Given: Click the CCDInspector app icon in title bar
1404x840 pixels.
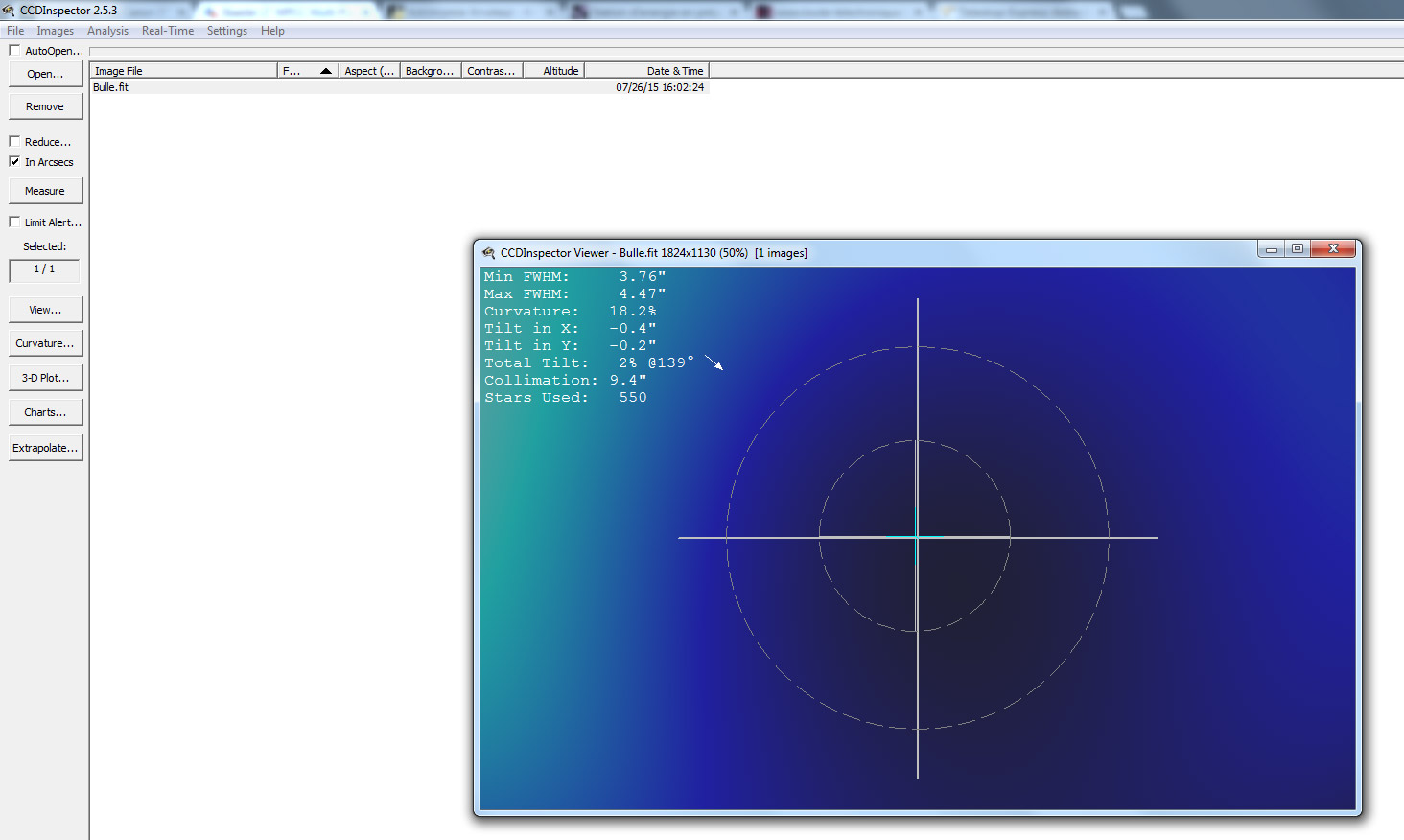Looking at the screenshot, I should tap(8, 11).
